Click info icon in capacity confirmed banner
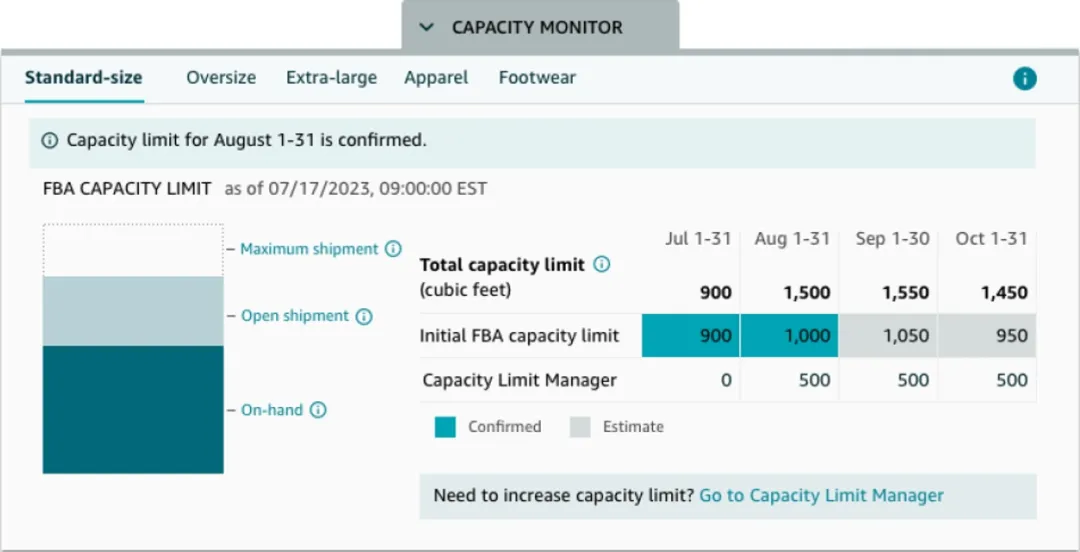The height and width of the screenshot is (552, 1080). [50, 141]
